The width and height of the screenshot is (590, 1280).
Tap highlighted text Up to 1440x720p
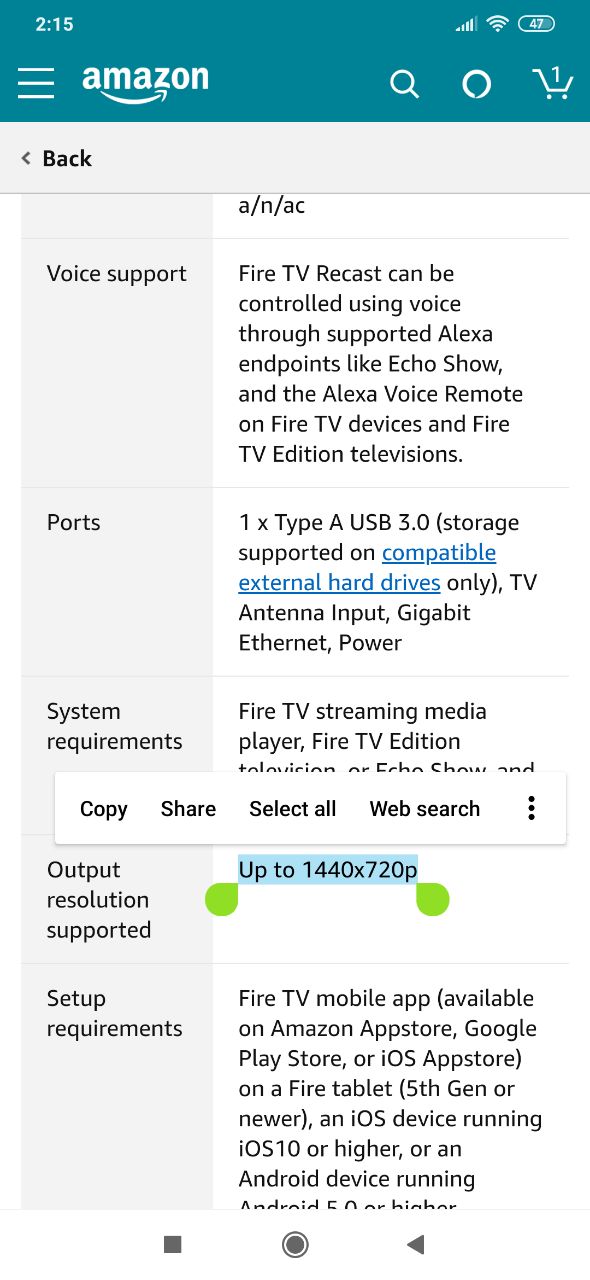pyautogui.click(x=328, y=870)
